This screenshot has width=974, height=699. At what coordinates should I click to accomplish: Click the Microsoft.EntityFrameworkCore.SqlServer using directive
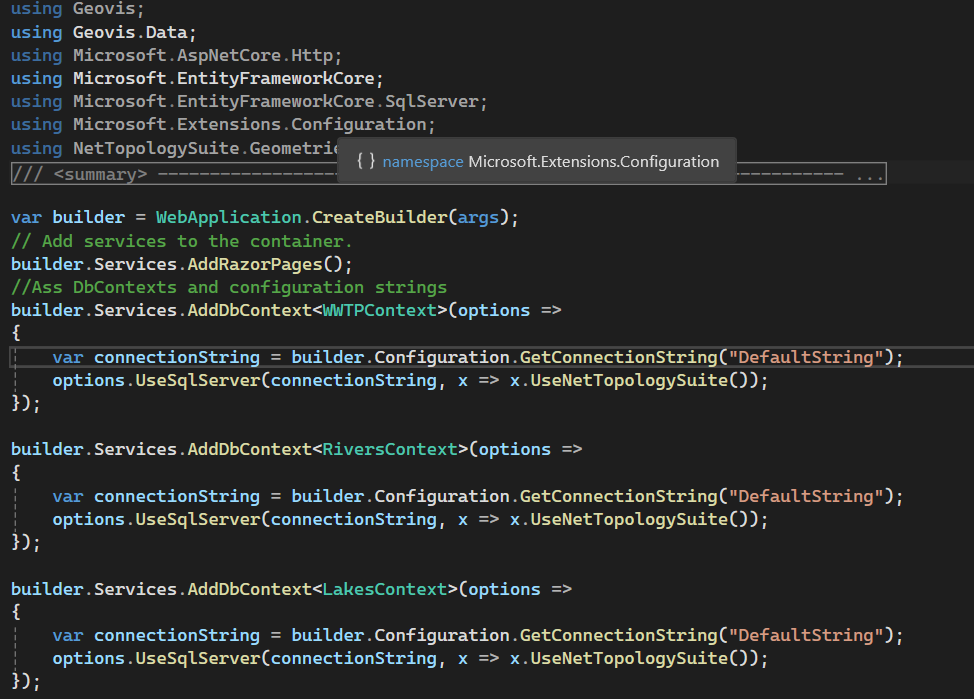tap(280, 101)
